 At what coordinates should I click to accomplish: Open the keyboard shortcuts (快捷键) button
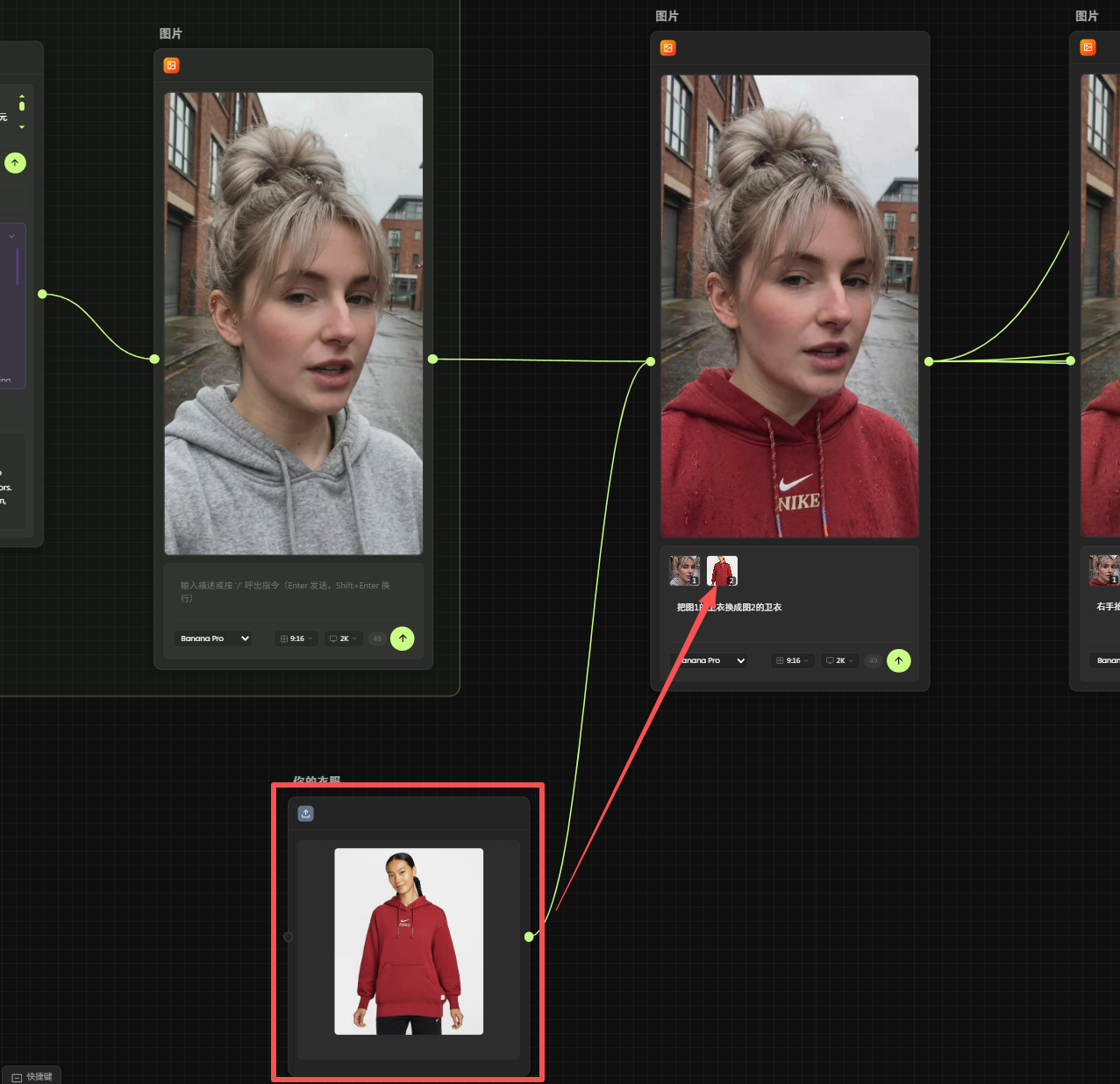[32, 1076]
